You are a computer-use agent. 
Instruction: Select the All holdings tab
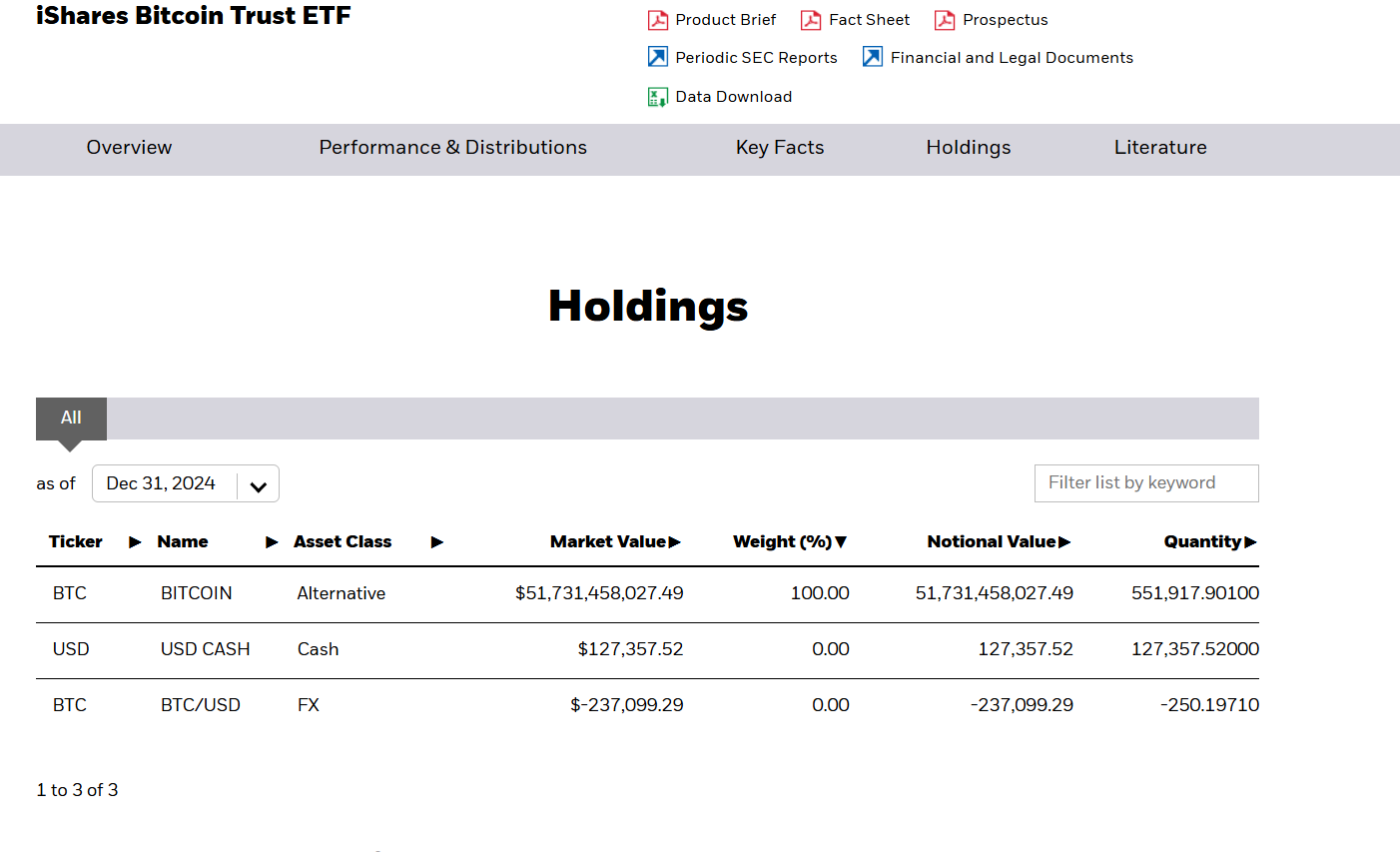tap(71, 418)
